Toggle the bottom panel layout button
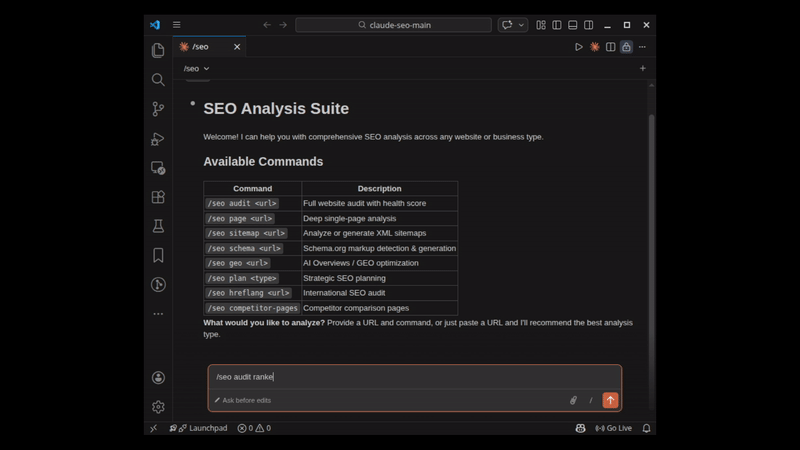 573,25
